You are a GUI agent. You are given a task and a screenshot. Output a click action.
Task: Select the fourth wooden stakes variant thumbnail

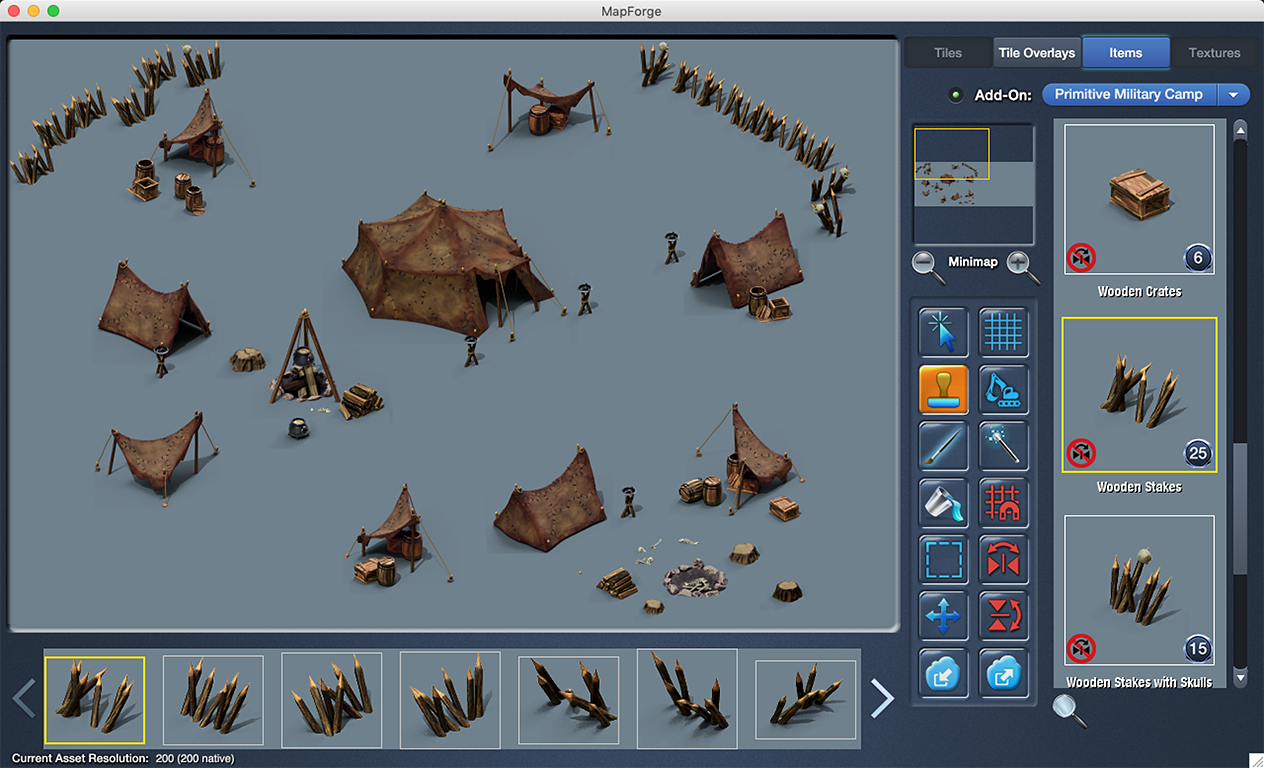449,700
